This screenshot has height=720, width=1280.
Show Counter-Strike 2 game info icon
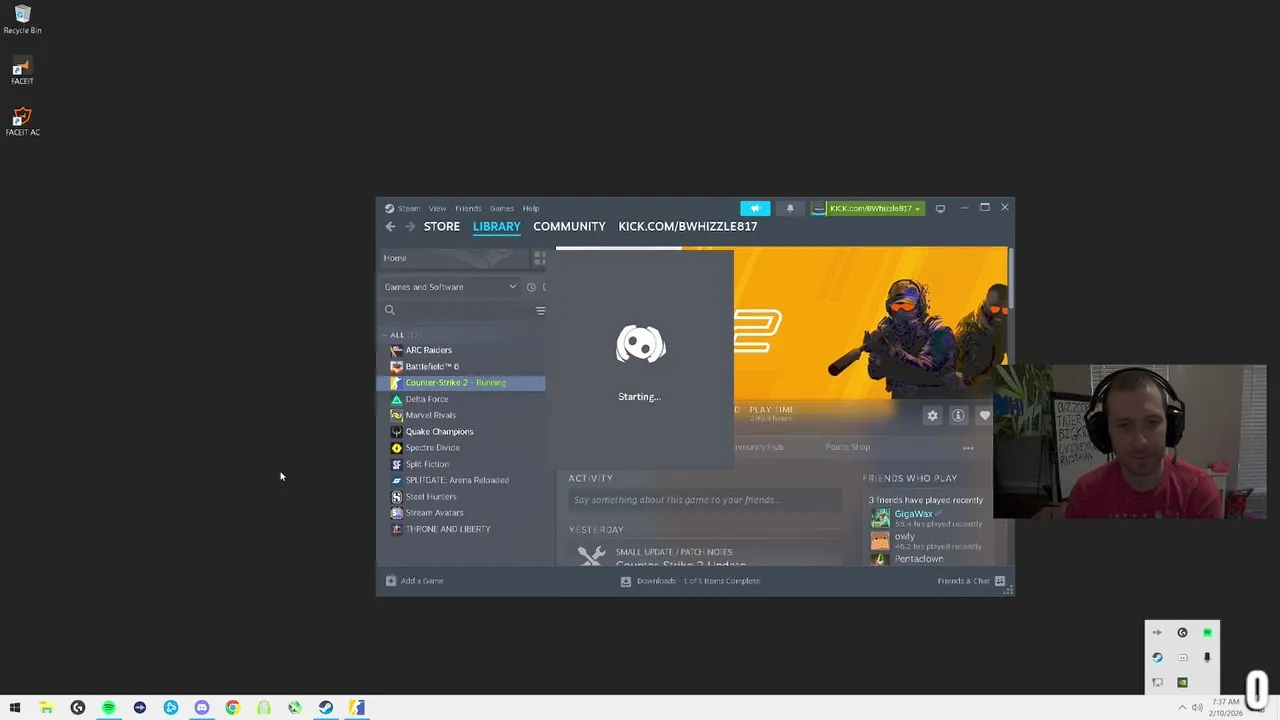(958, 416)
